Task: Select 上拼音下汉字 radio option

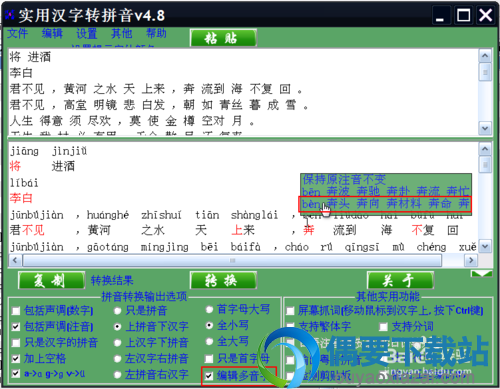Action: click(x=117, y=327)
